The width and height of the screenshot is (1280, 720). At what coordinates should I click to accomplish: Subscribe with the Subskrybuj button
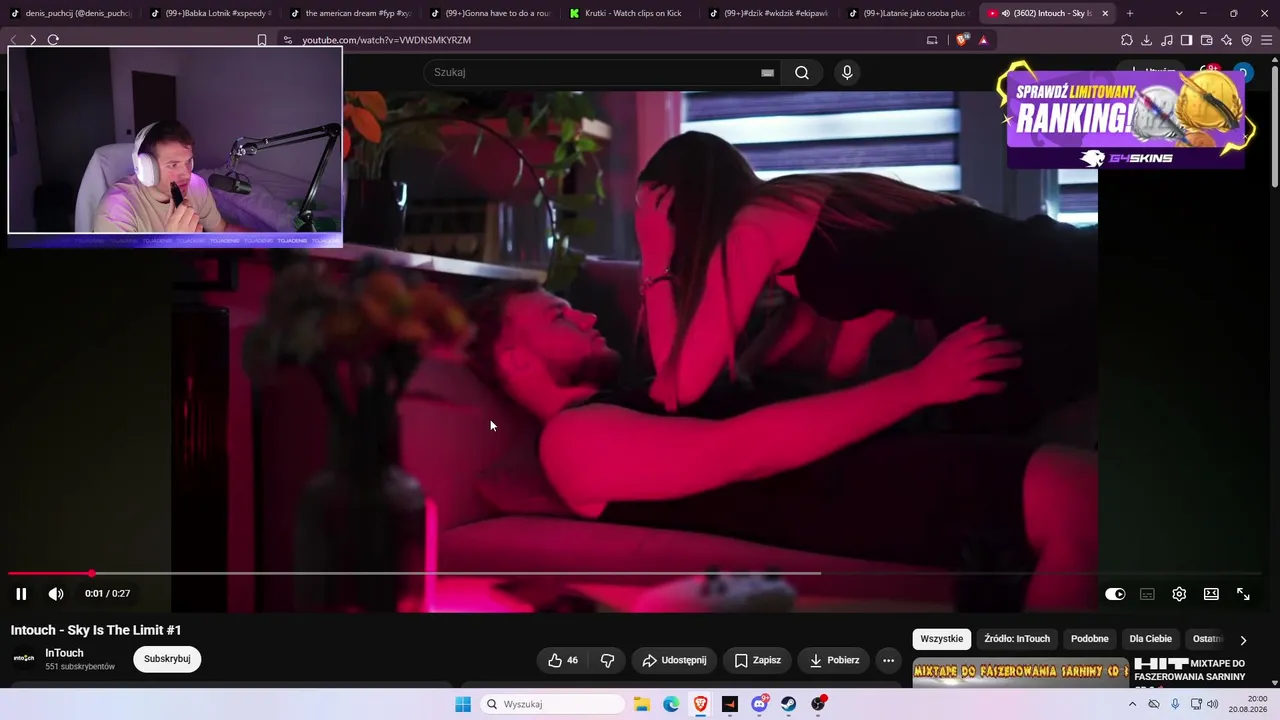[167, 659]
